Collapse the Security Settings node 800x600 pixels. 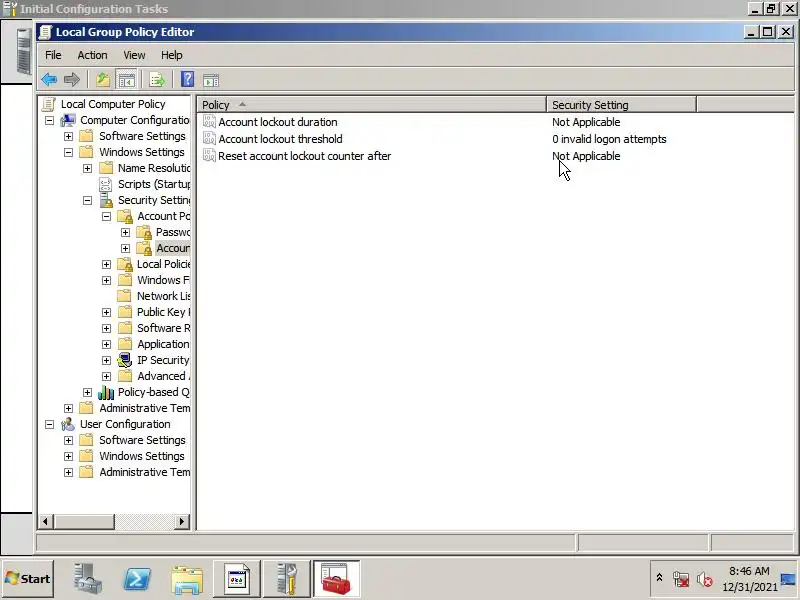click(x=87, y=201)
